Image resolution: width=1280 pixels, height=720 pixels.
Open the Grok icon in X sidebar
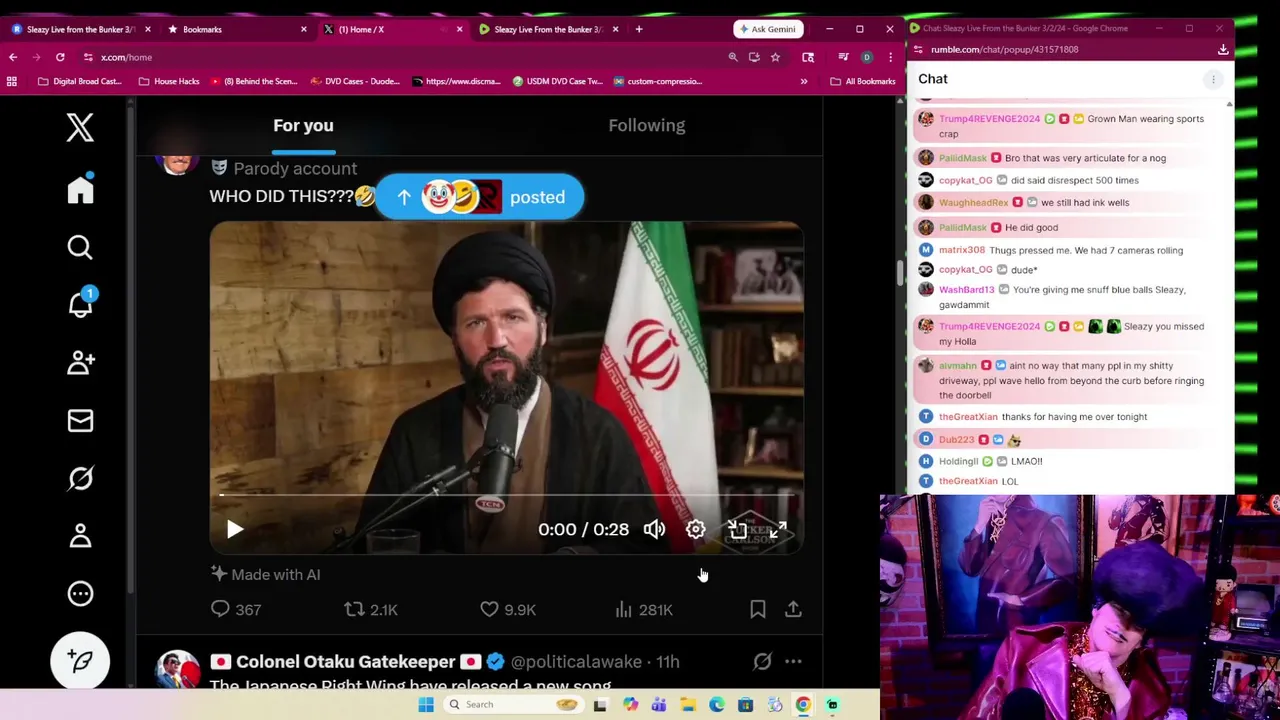click(80, 478)
